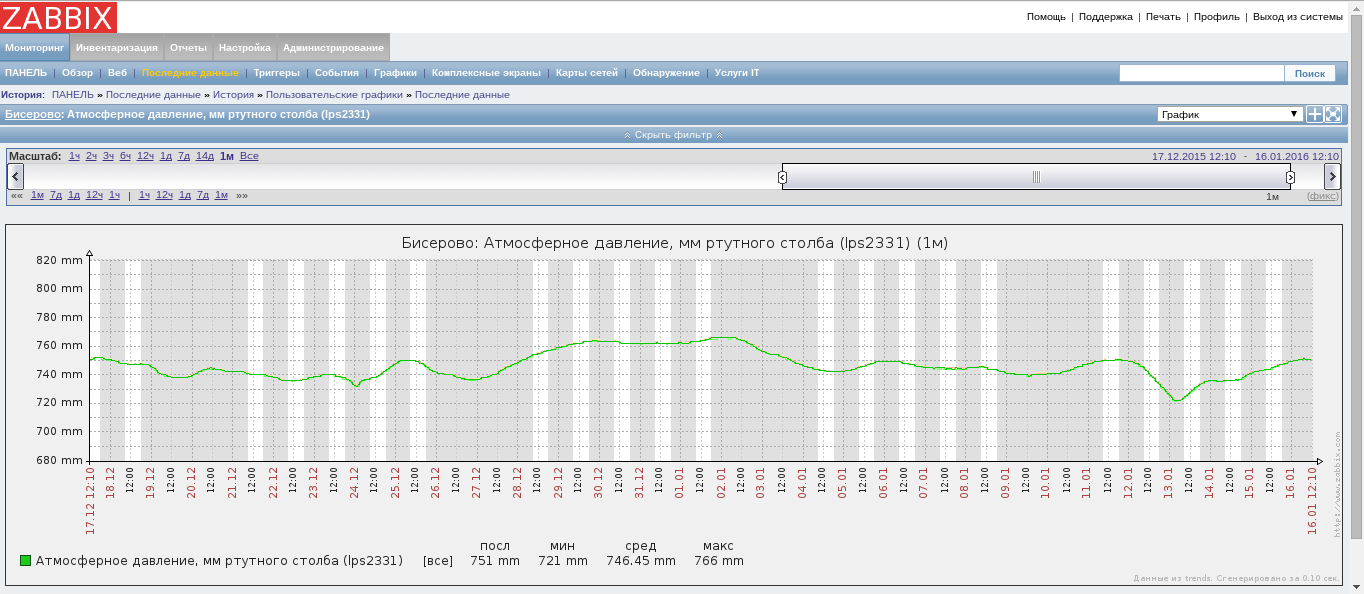Open the Помощь link
The height and width of the screenshot is (594, 1364).
click(x=1046, y=17)
